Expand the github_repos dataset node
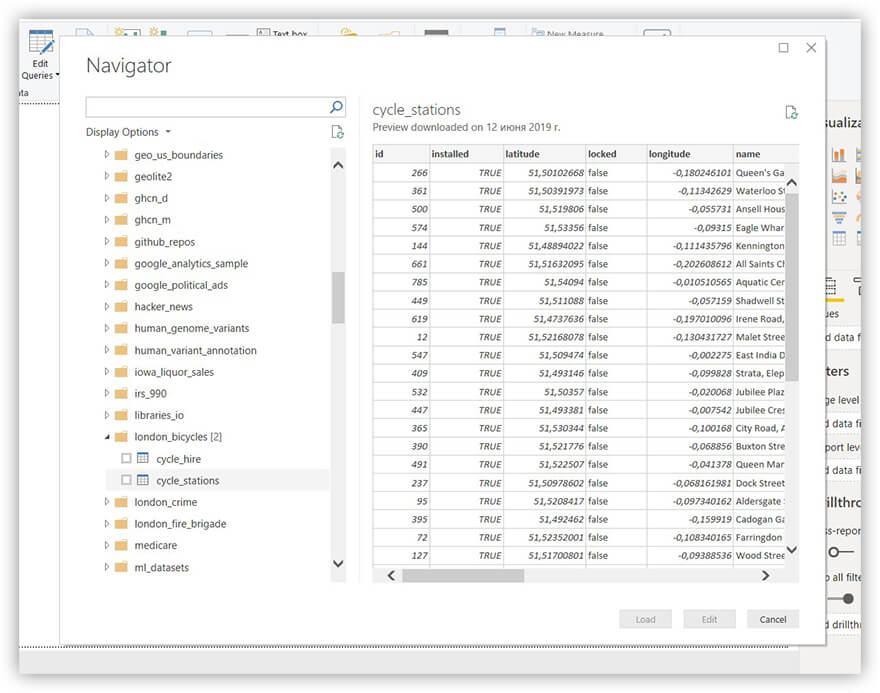Screen dimensions: 880x693 coord(107,242)
